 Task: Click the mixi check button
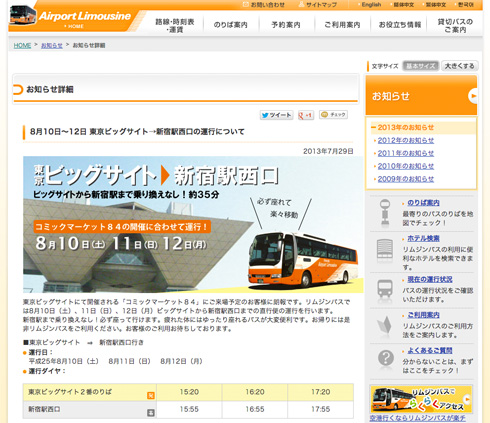click(333, 115)
